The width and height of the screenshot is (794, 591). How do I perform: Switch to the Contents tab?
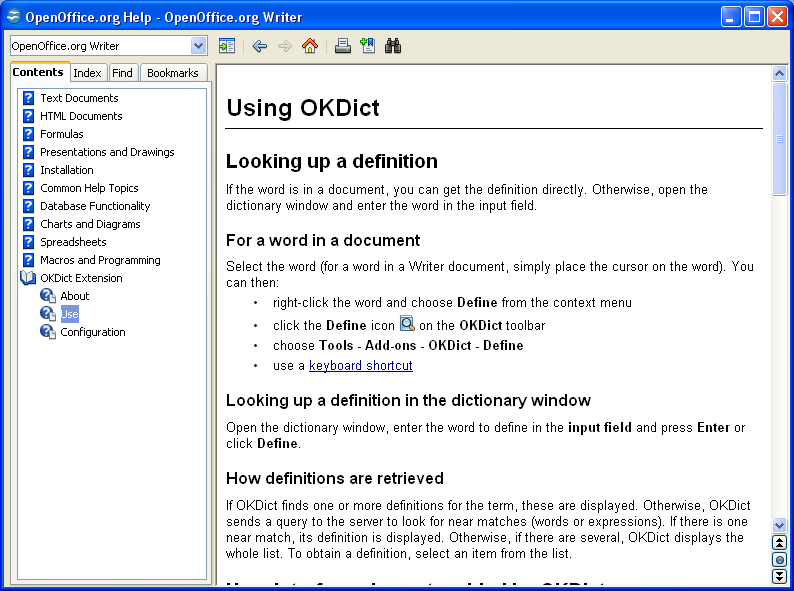coord(38,72)
